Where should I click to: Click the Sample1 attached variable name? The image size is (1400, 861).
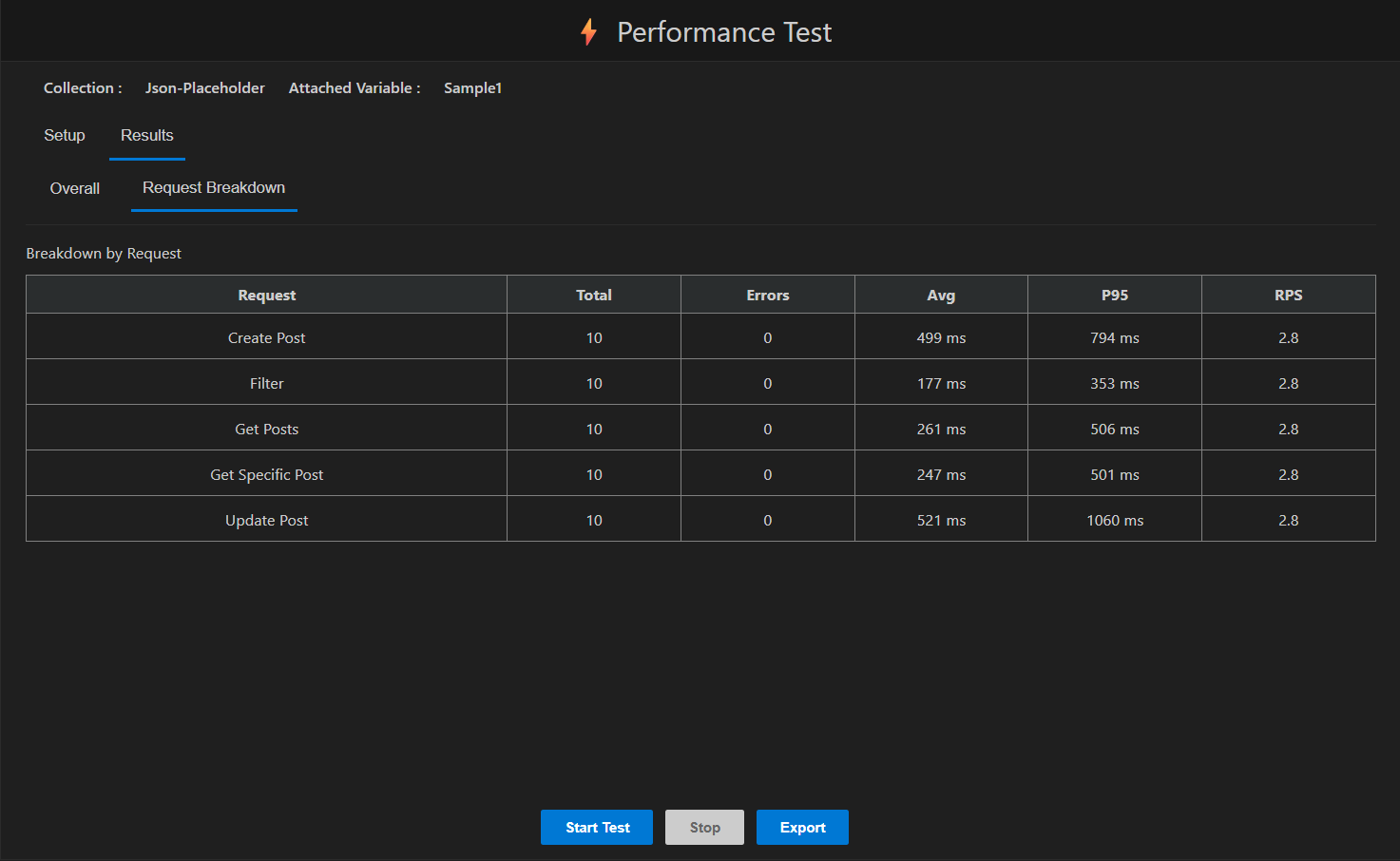472,87
